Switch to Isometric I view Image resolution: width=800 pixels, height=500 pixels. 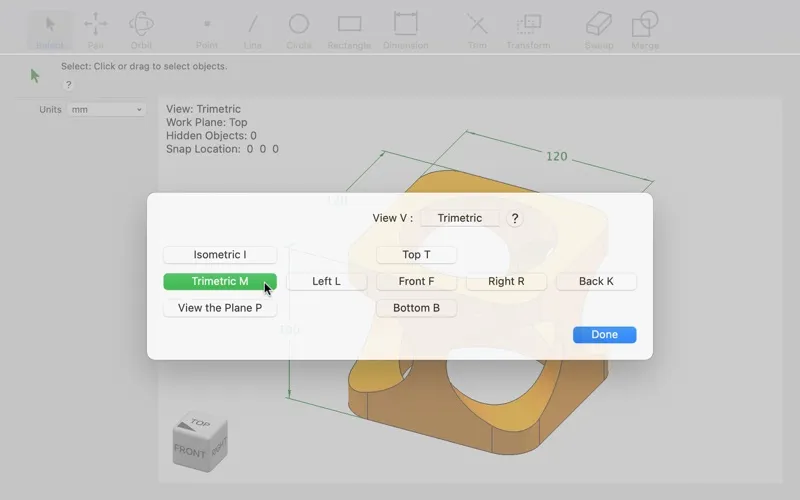pyautogui.click(x=220, y=255)
